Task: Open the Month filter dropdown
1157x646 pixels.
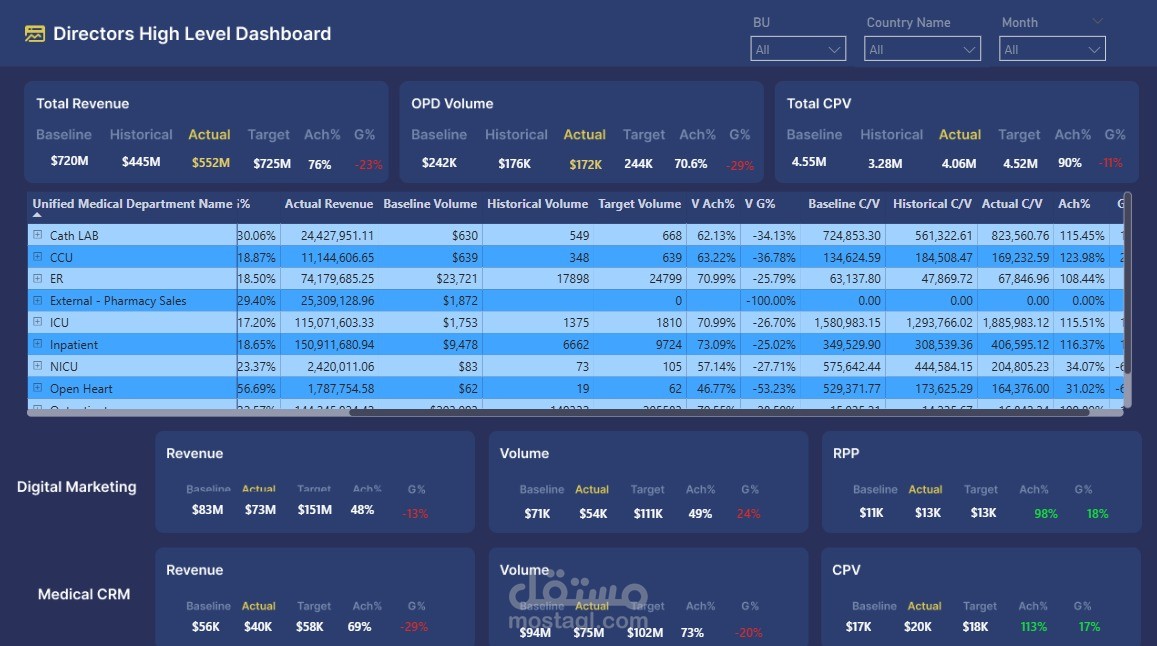Action: point(1051,47)
